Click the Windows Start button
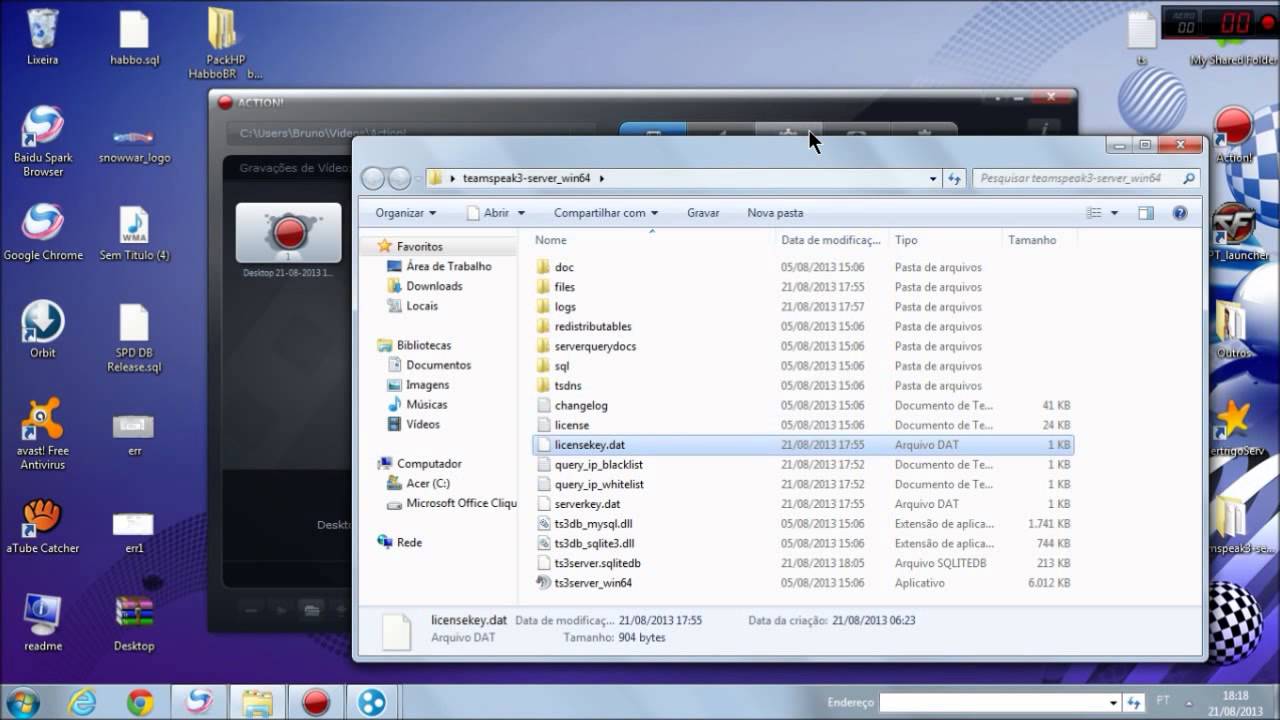 tap(24, 702)
